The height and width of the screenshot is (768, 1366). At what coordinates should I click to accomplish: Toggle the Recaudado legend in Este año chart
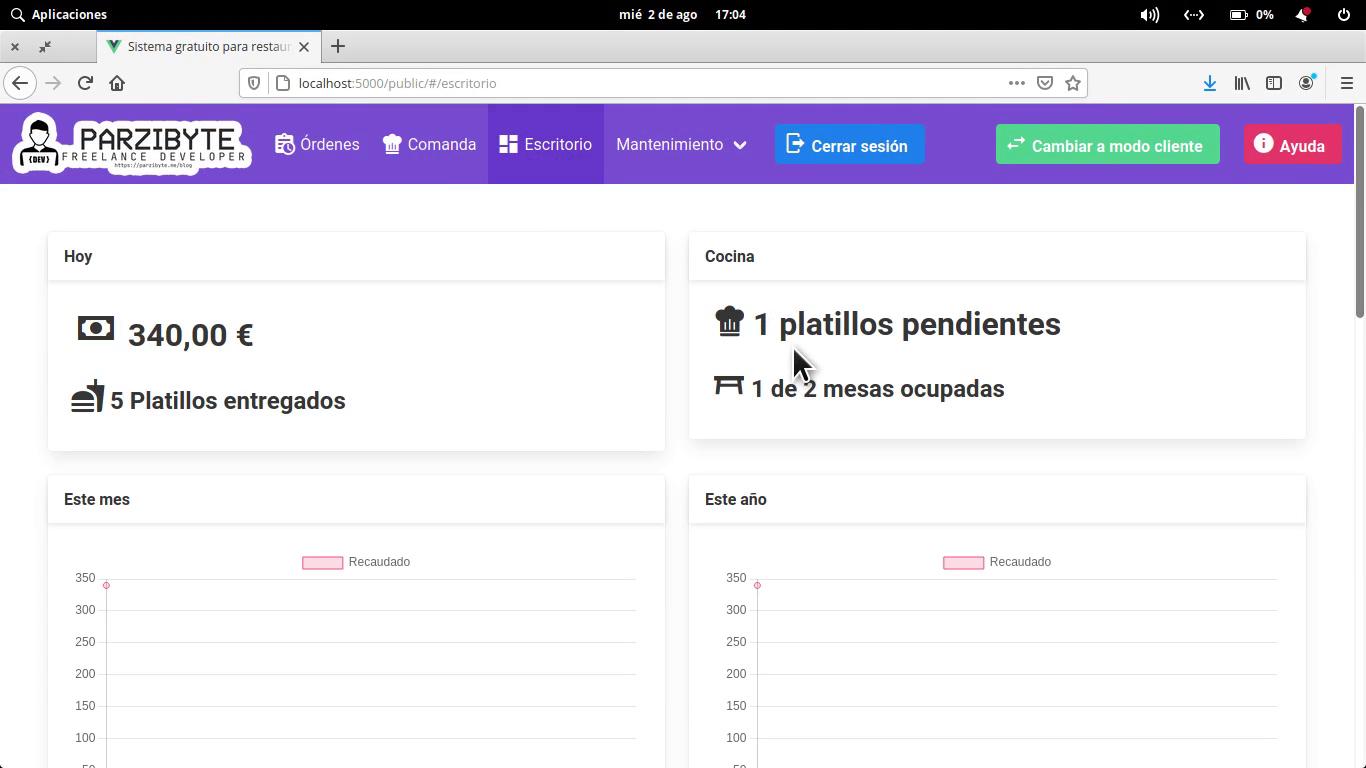[997, 562]
